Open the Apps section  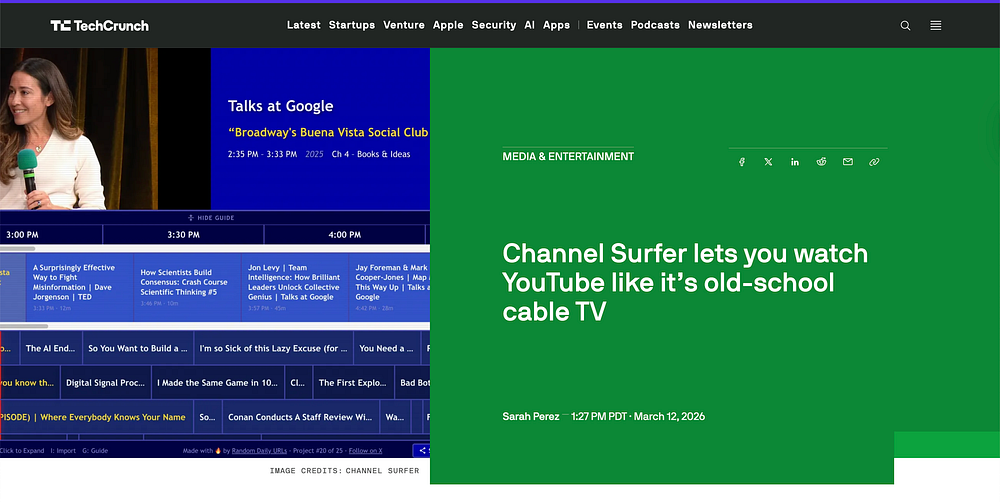556,25
